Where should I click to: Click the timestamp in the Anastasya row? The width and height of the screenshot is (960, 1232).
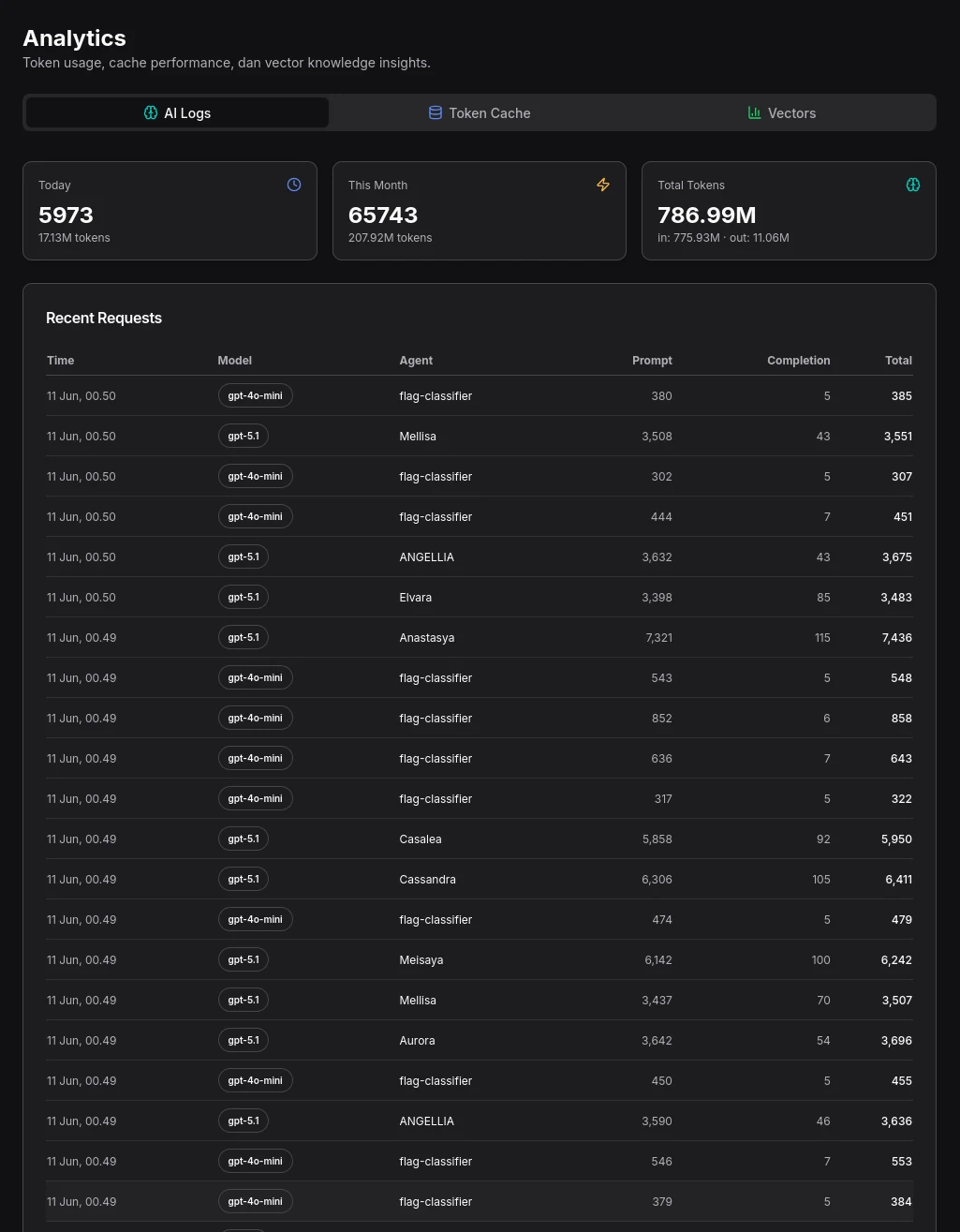tap(81, 638)
